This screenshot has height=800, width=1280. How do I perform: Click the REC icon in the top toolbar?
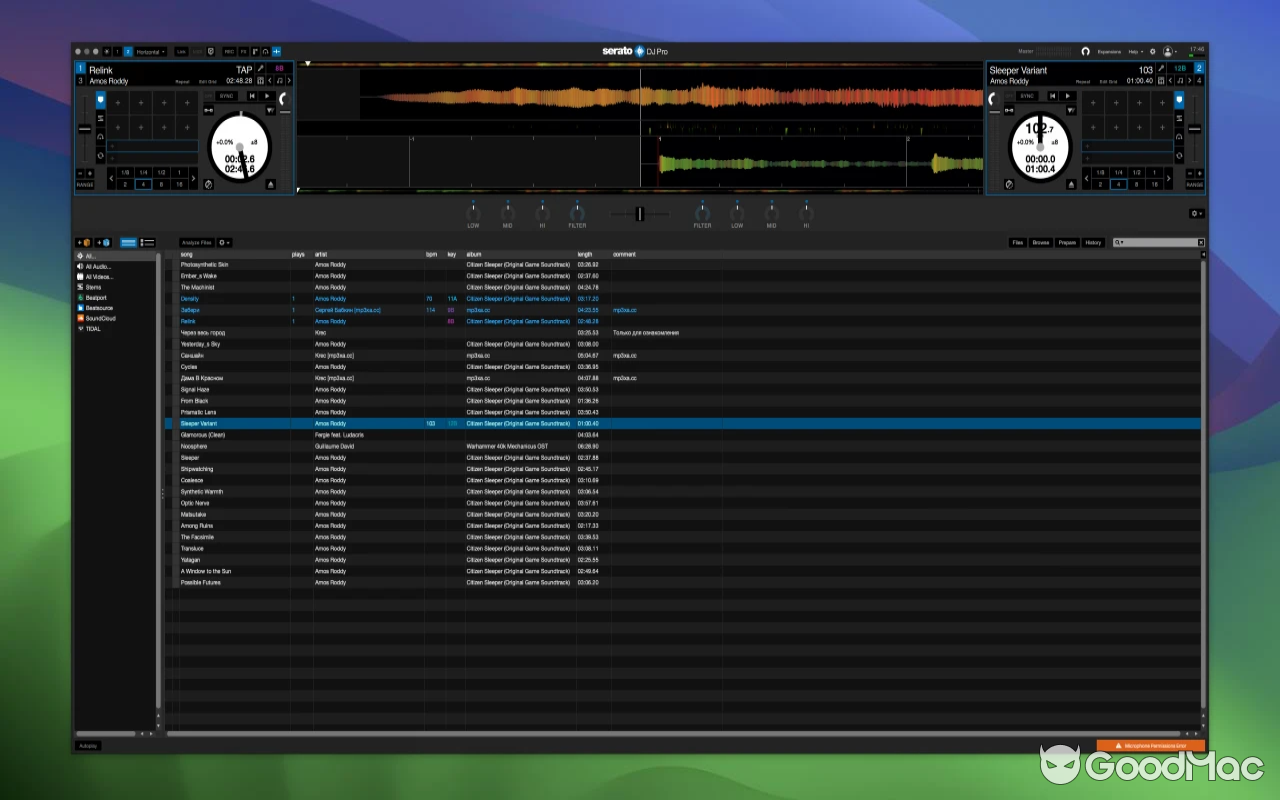(x=228, y=51)
